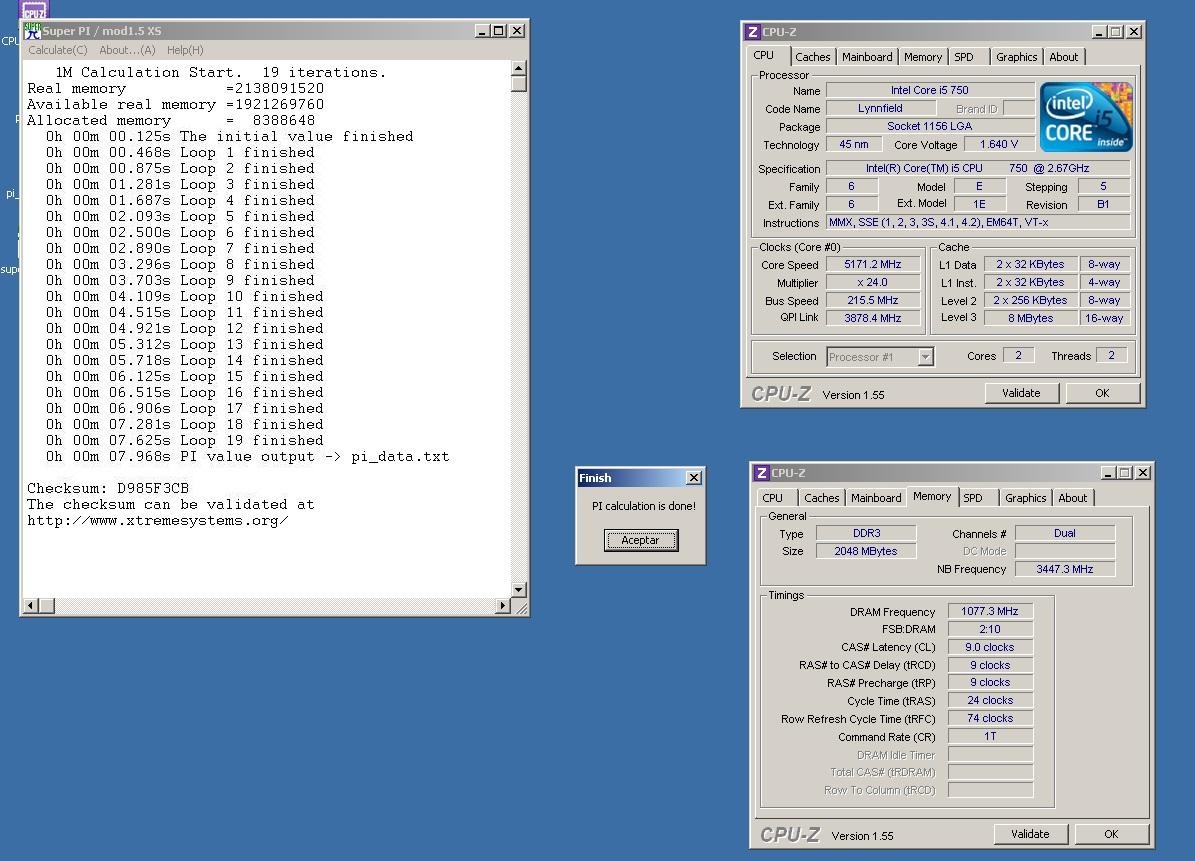This screenshot has width=1195, height=861.
Task: Click the Name field Intel Core i5 750
Action: tap(930, 90)
